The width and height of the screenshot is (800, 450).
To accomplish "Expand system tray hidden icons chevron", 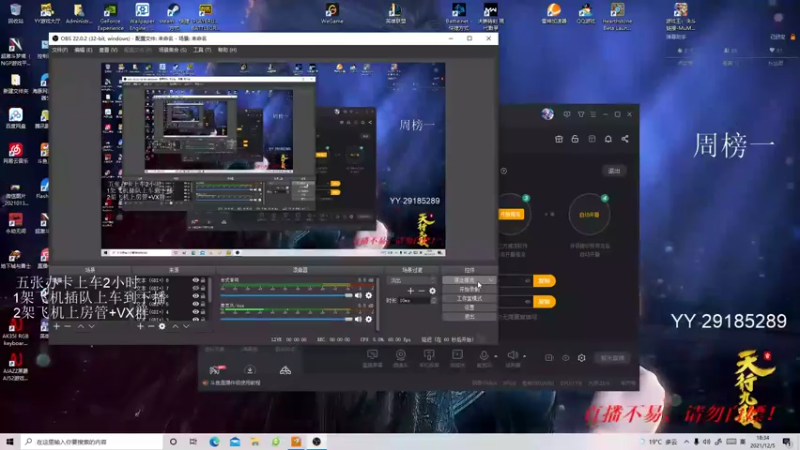I will (x=687, y=442).
